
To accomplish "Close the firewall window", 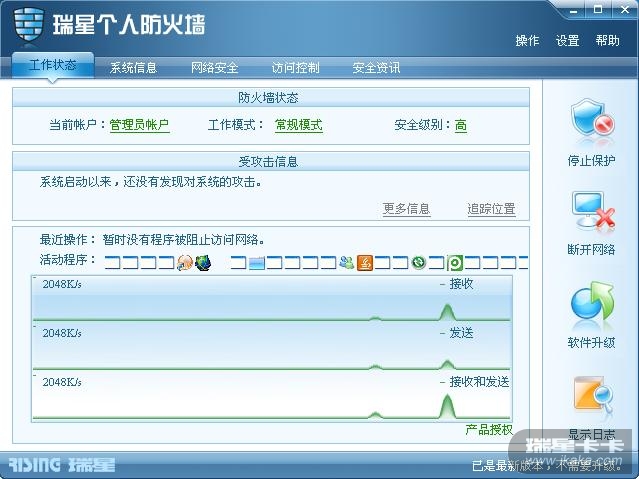I will [625, 9].
